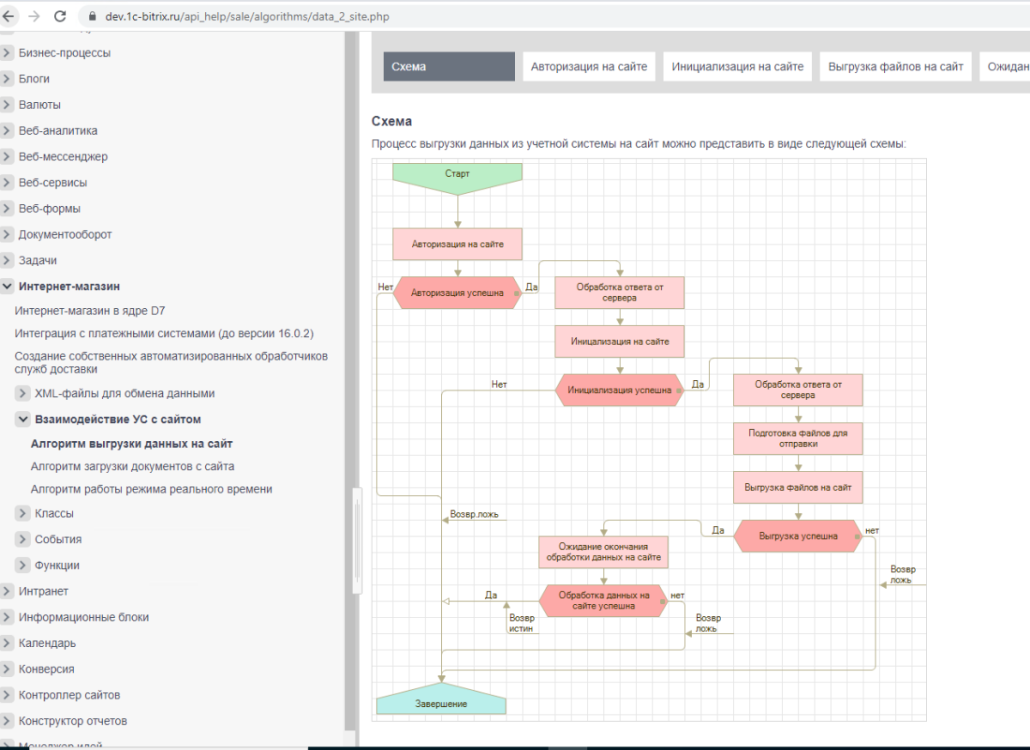Expand the XML-файлы для обмена данными node

(23, 394)
